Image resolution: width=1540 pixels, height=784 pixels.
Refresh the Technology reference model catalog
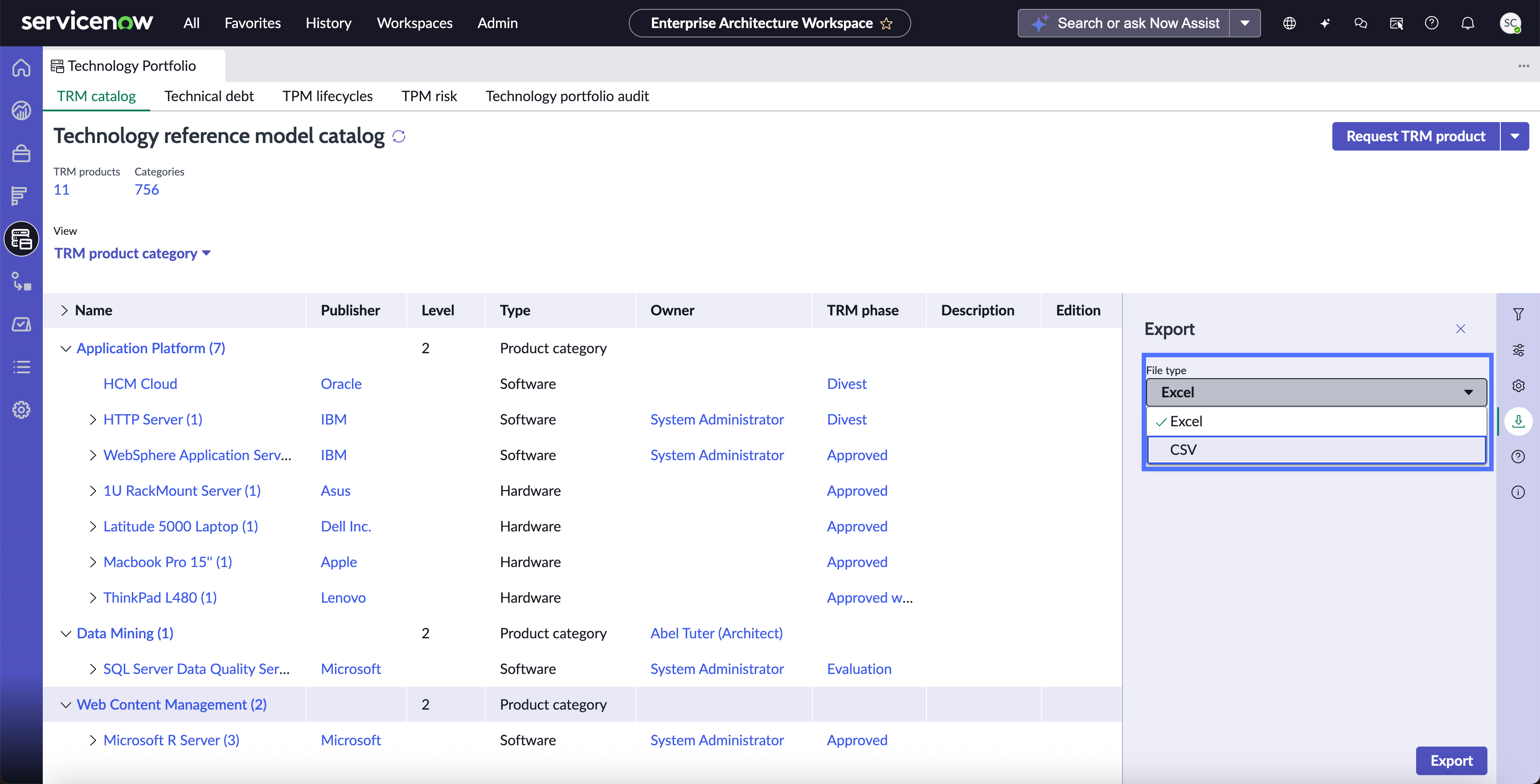click(x=399, y=137)
